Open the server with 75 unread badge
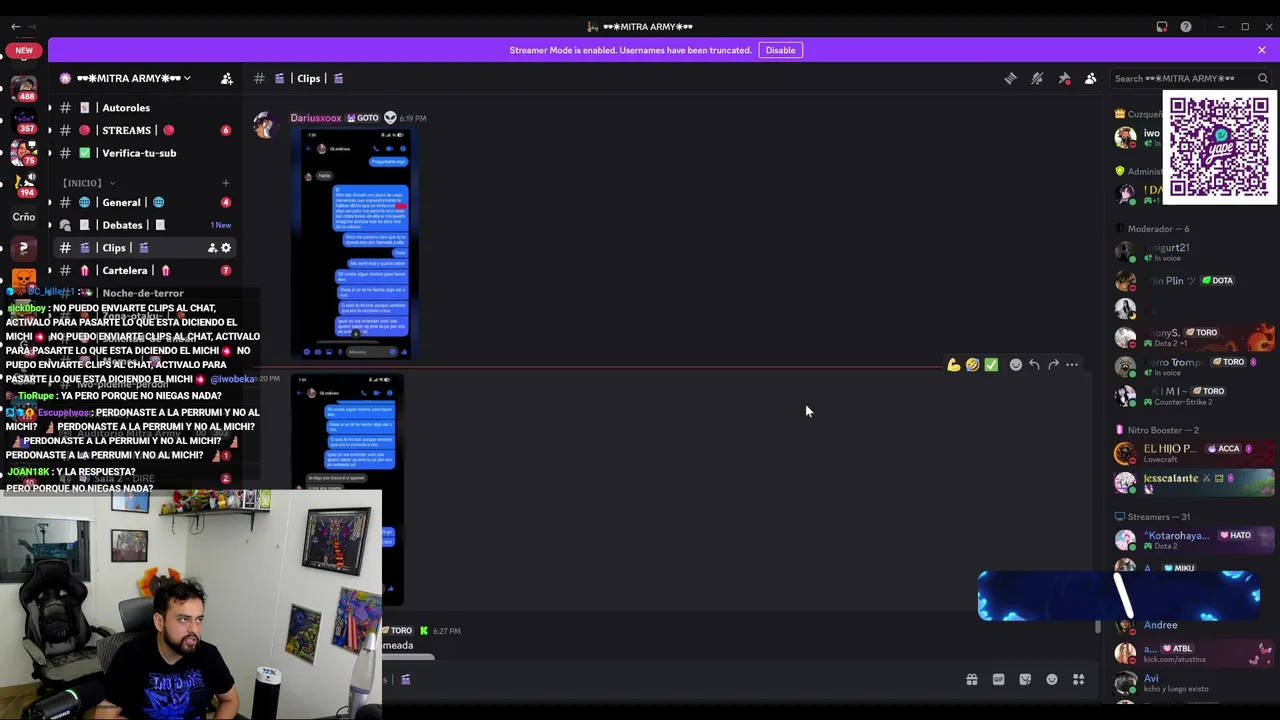The image size is (1280, 720). click(x=24, y=153)
